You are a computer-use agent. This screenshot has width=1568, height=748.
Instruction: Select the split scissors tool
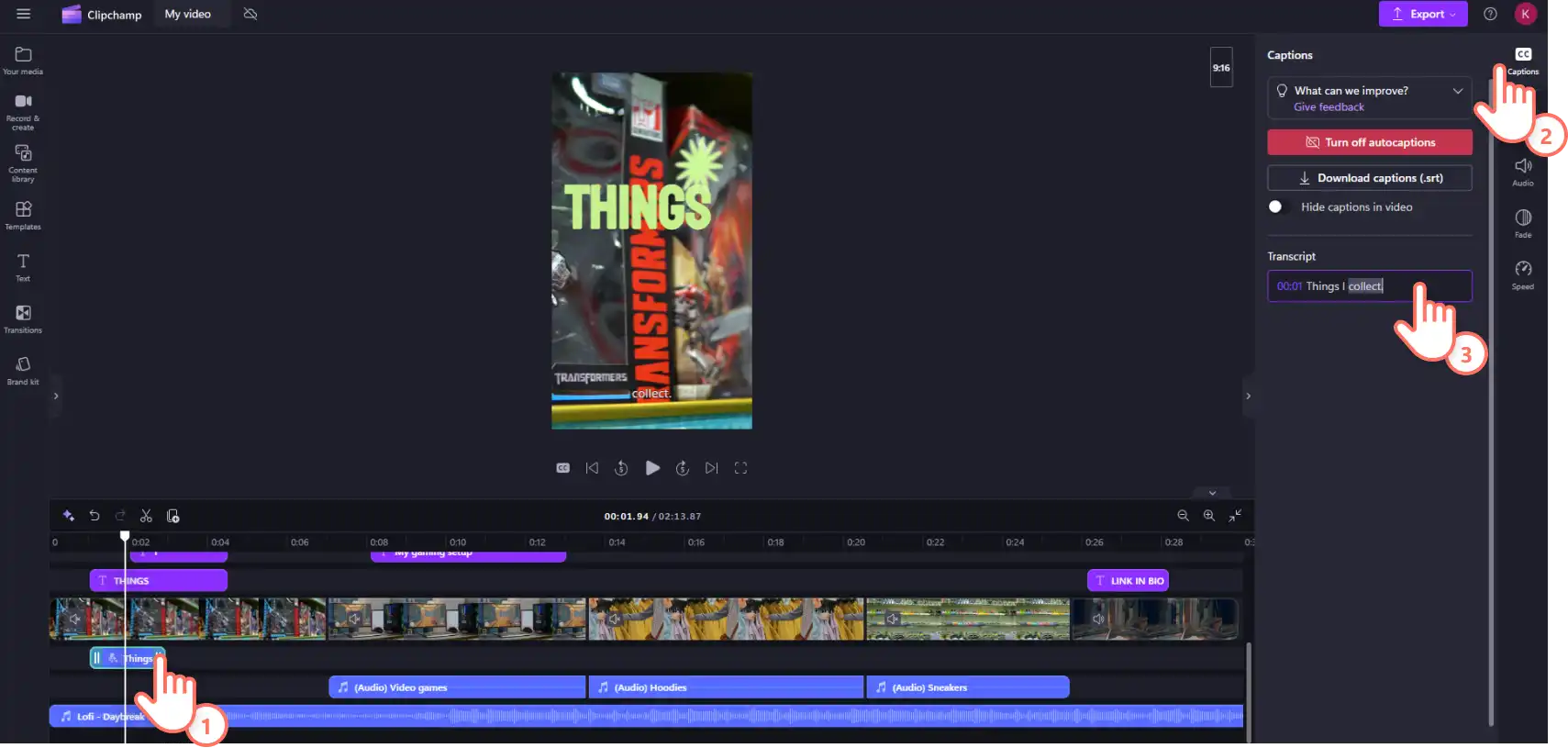click(x=146, y=516)
